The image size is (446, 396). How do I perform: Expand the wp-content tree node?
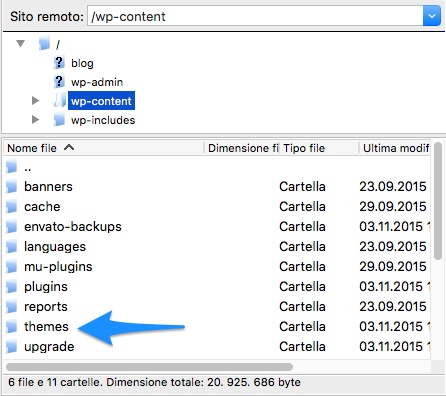pyautogui.click(x=35, y=101)
